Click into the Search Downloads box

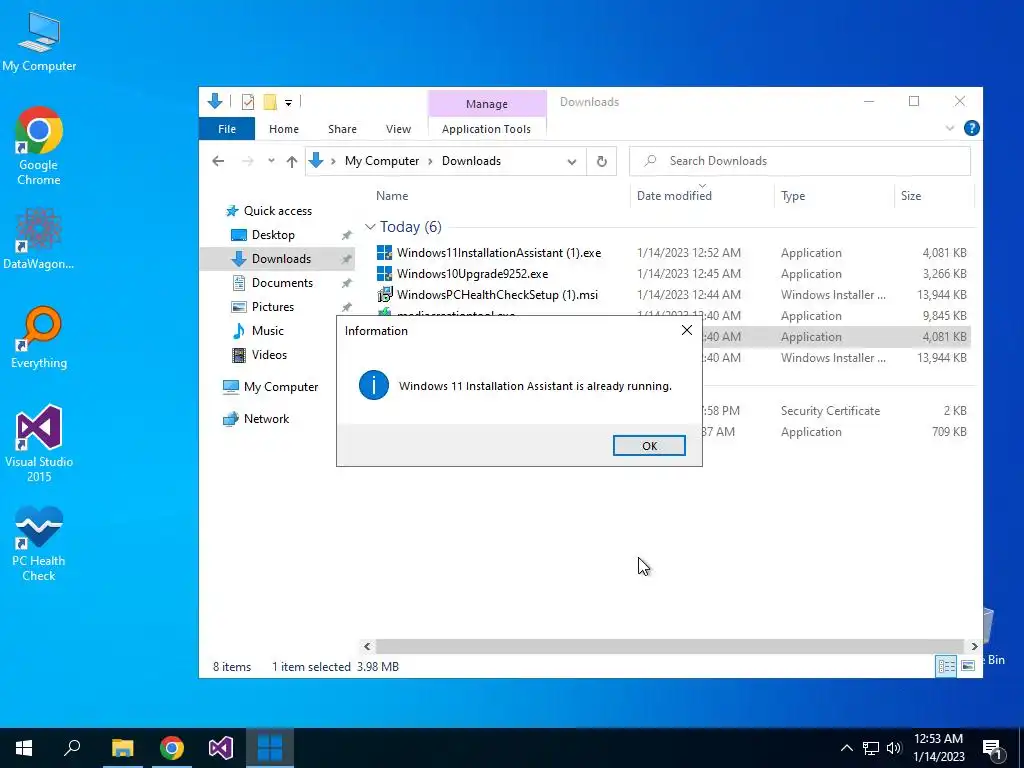point(800,161)
